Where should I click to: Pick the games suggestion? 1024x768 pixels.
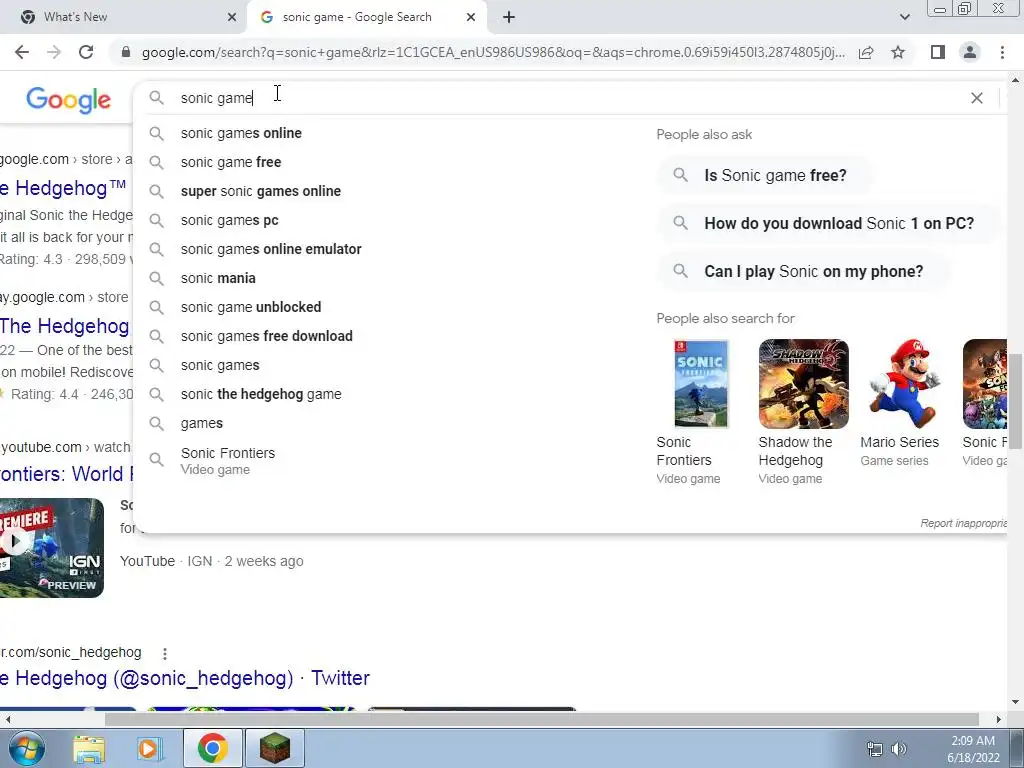pos(202,423)
